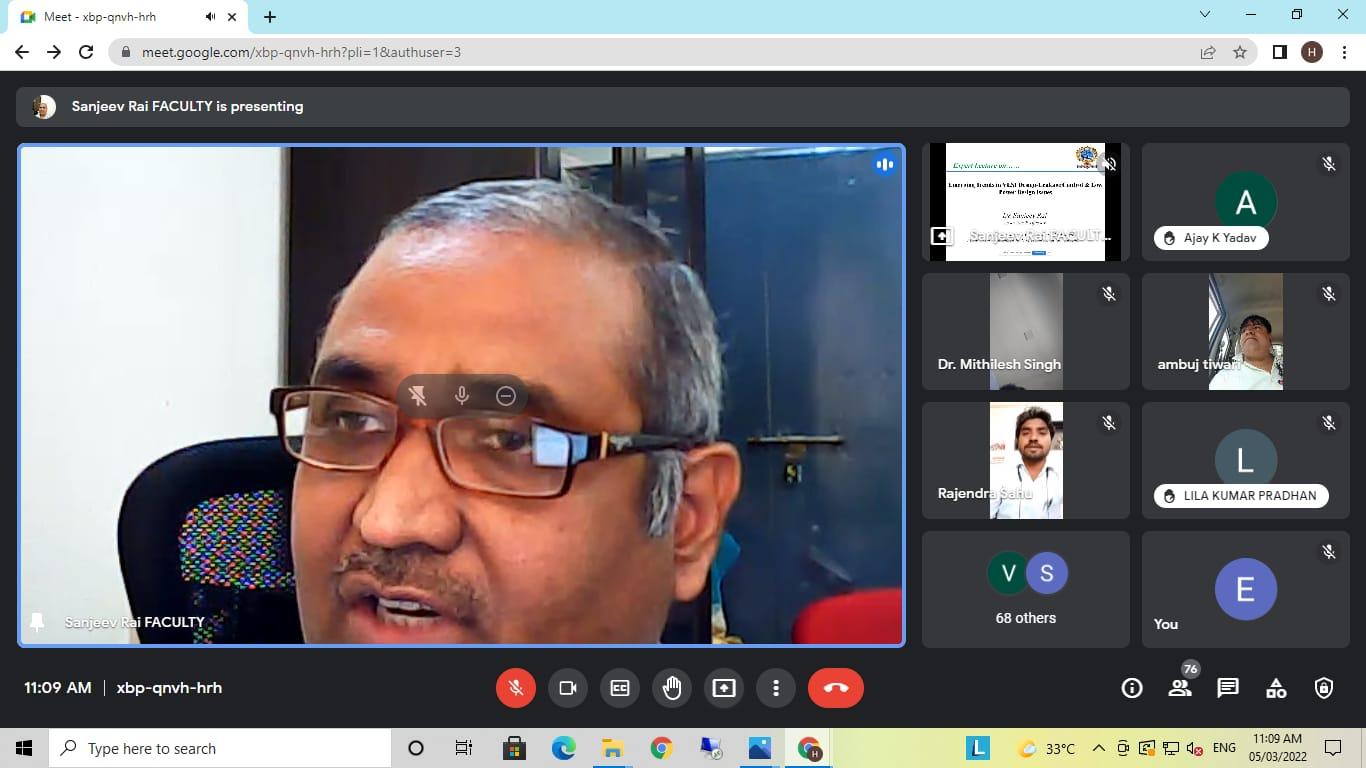Viewport: 1366px width, 768px height.
Task: Select the shared presentation slide thumbnail
Action: [1025, 202]
